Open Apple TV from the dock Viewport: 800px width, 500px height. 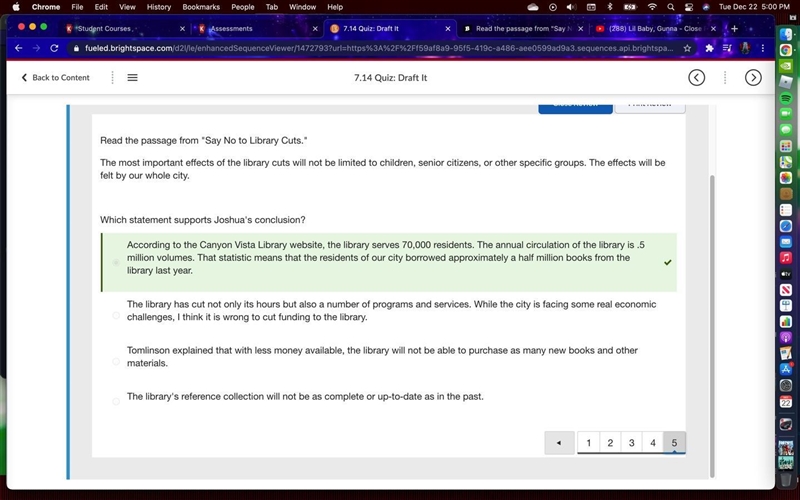786,274
